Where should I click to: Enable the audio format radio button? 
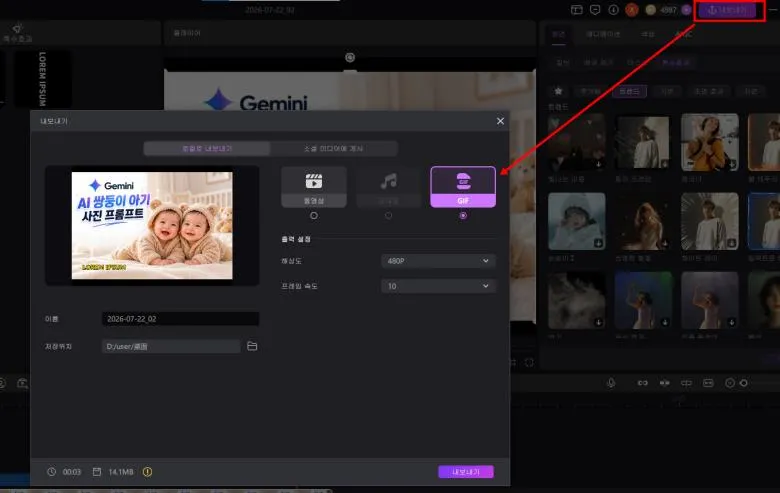point(389,215)
